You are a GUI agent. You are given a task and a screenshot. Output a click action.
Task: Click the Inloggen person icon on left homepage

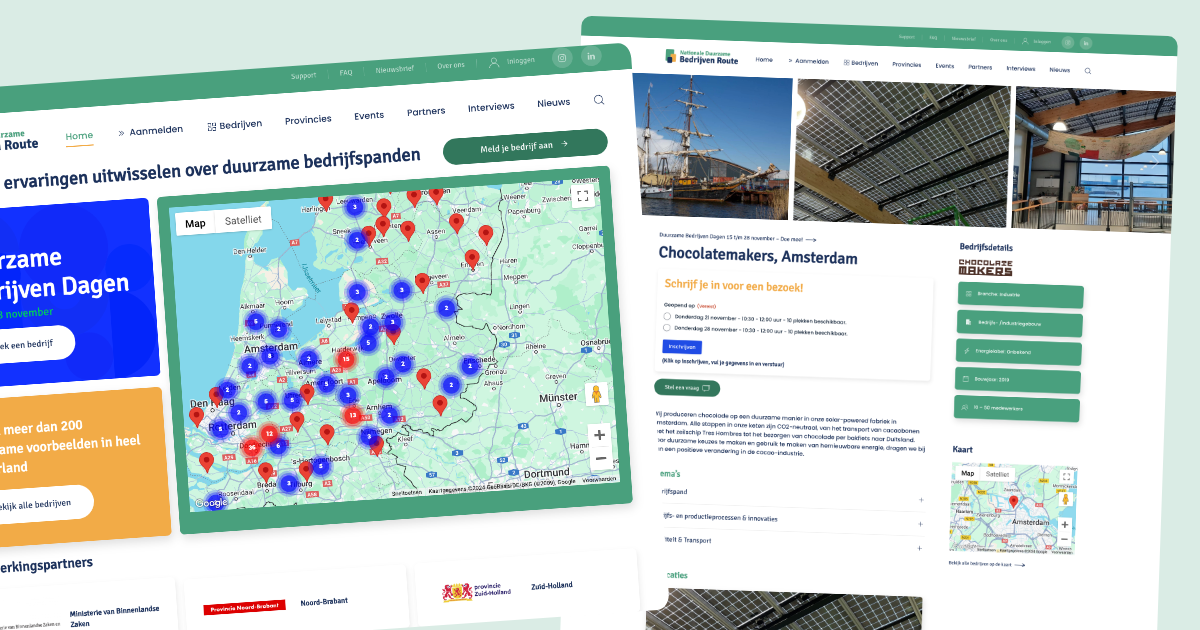494,62
